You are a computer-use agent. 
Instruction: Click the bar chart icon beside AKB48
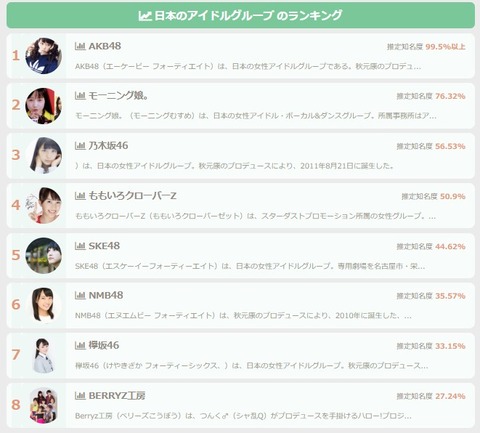coord(80,46)
